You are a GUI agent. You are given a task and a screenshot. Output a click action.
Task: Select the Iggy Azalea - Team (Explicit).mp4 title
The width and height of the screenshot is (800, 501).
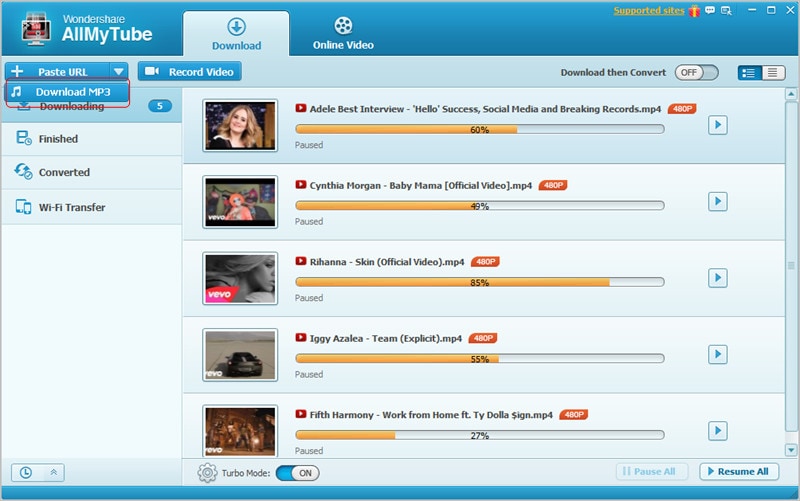(386, 338)
